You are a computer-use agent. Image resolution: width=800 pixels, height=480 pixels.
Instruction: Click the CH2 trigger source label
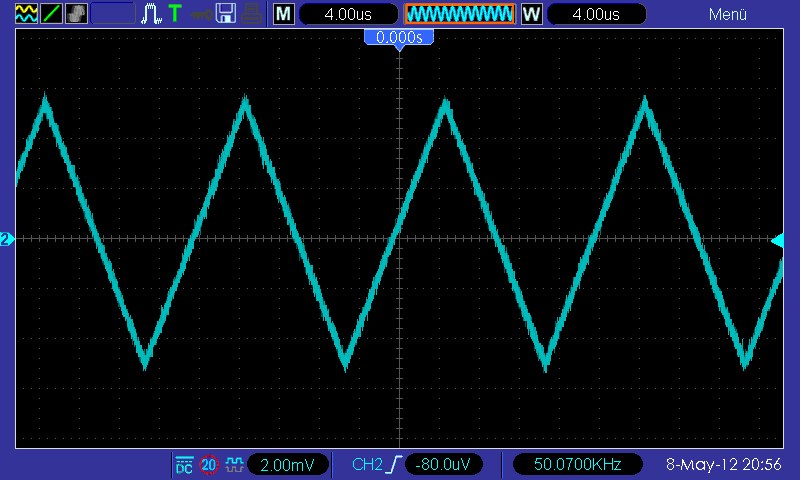point(367,465)
